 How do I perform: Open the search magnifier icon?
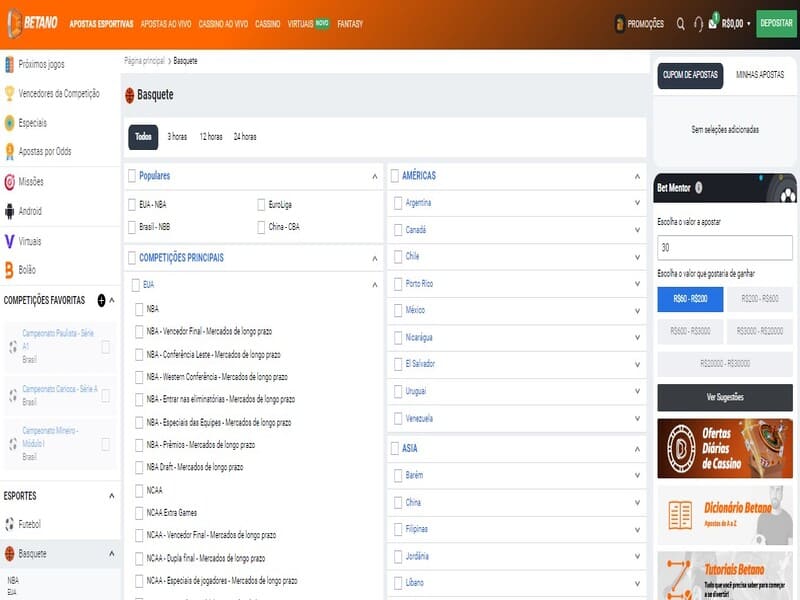pyautogui.click(x=681, y=23)
